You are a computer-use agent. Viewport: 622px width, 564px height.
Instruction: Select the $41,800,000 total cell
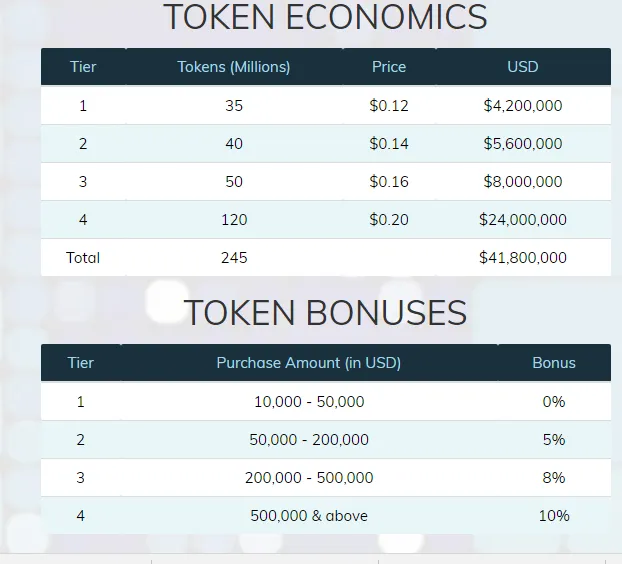[x=523, y=258]
